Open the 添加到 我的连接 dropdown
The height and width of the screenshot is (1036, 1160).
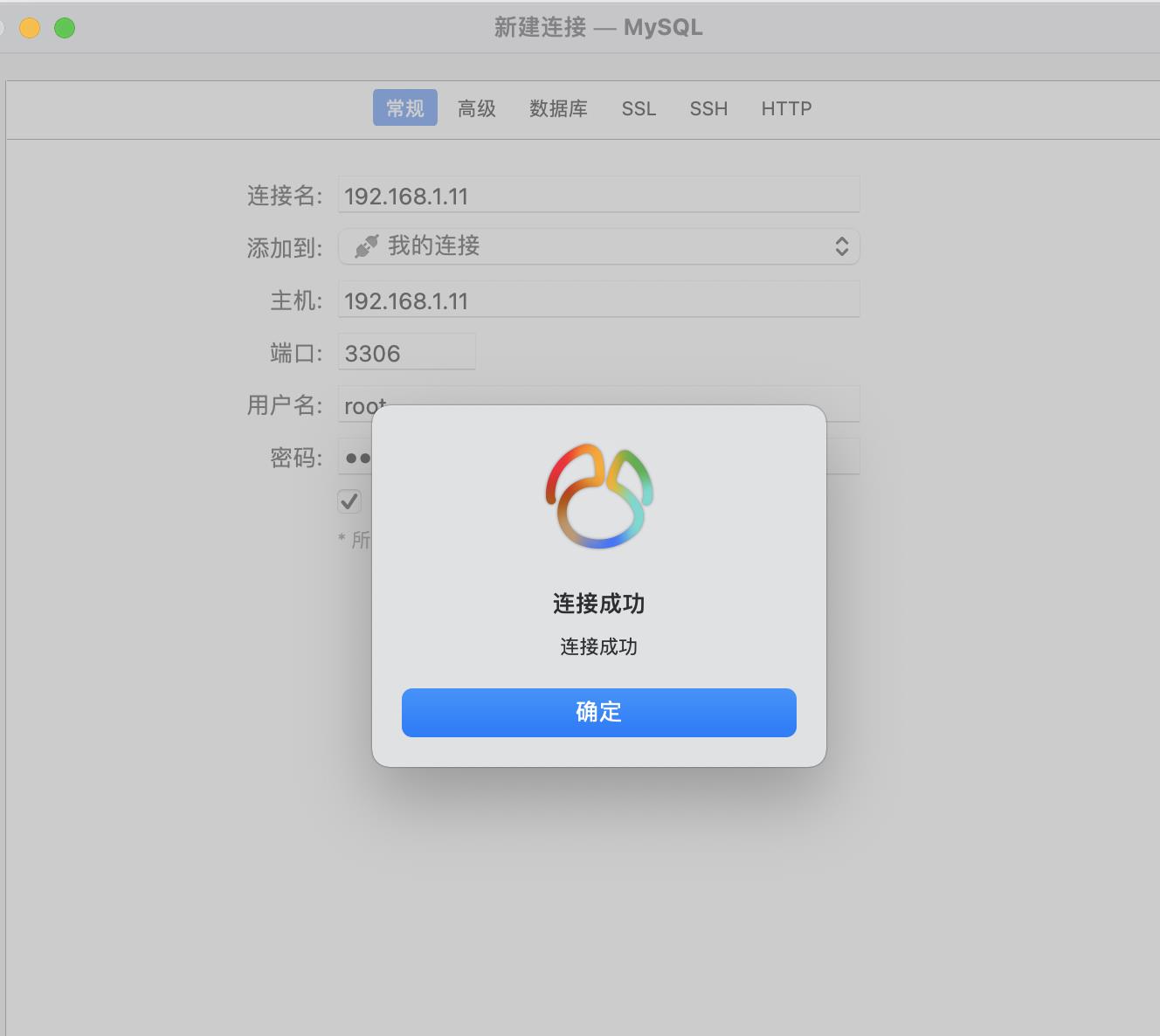point(599,246)
